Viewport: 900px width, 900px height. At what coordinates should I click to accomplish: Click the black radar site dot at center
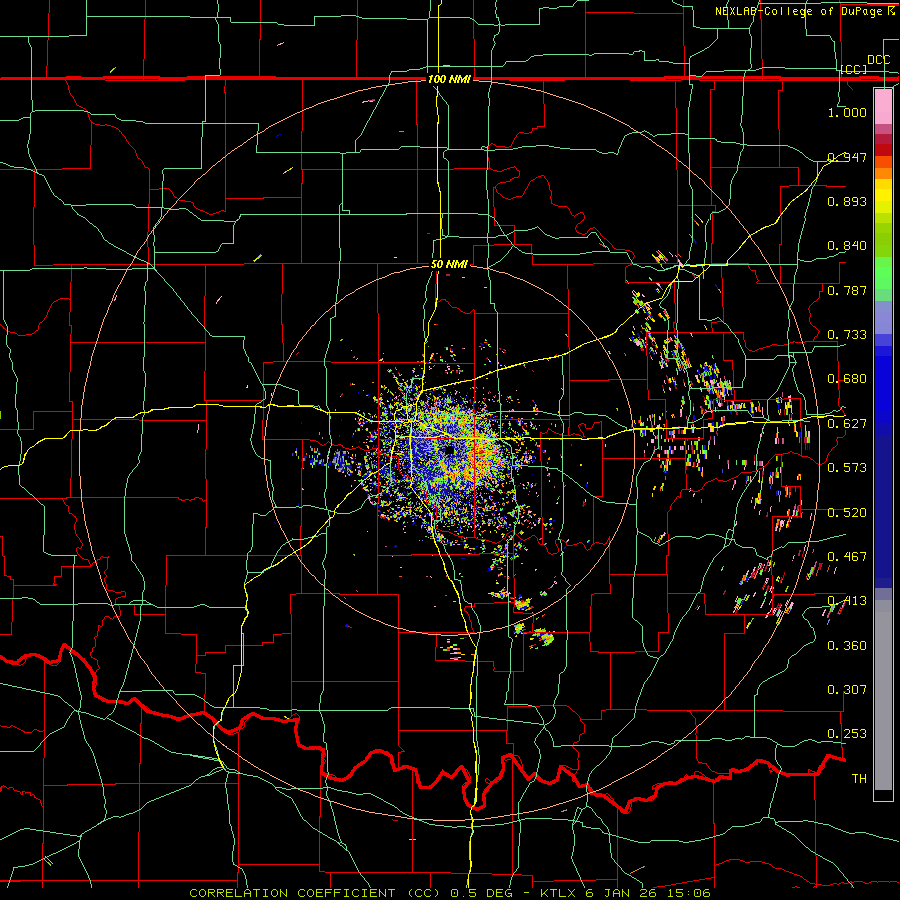click(x=449, y=450)
